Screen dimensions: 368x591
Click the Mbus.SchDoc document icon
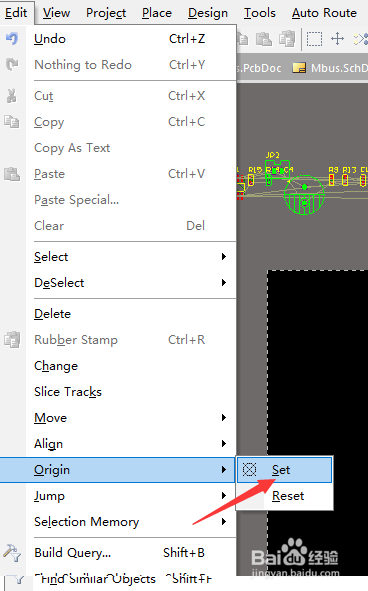tap(299, 68)
